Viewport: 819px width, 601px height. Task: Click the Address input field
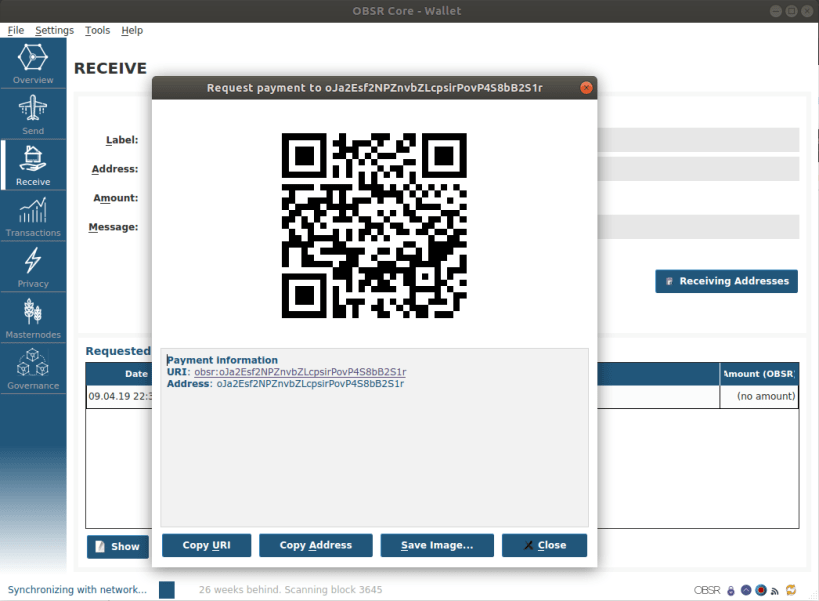pos(698,169)
